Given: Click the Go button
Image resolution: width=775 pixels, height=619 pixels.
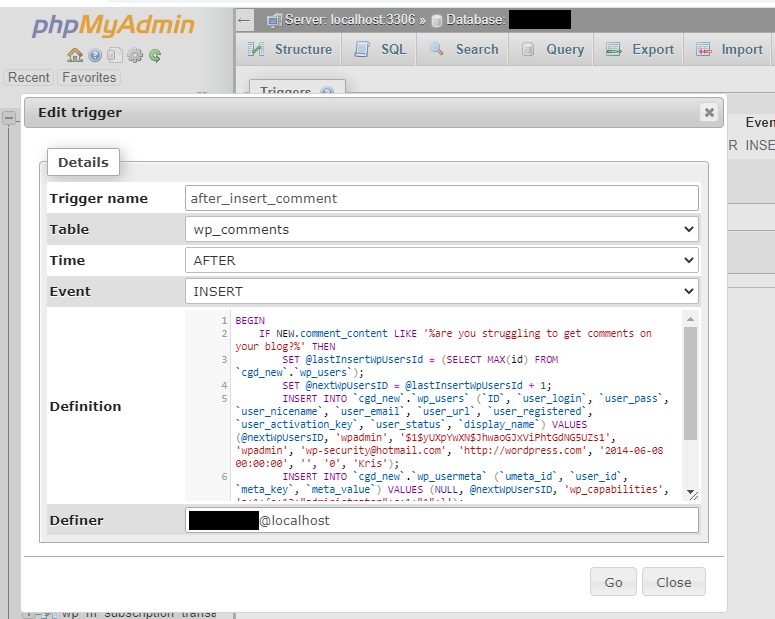Looking at the screenshot, I should point(613,582).
